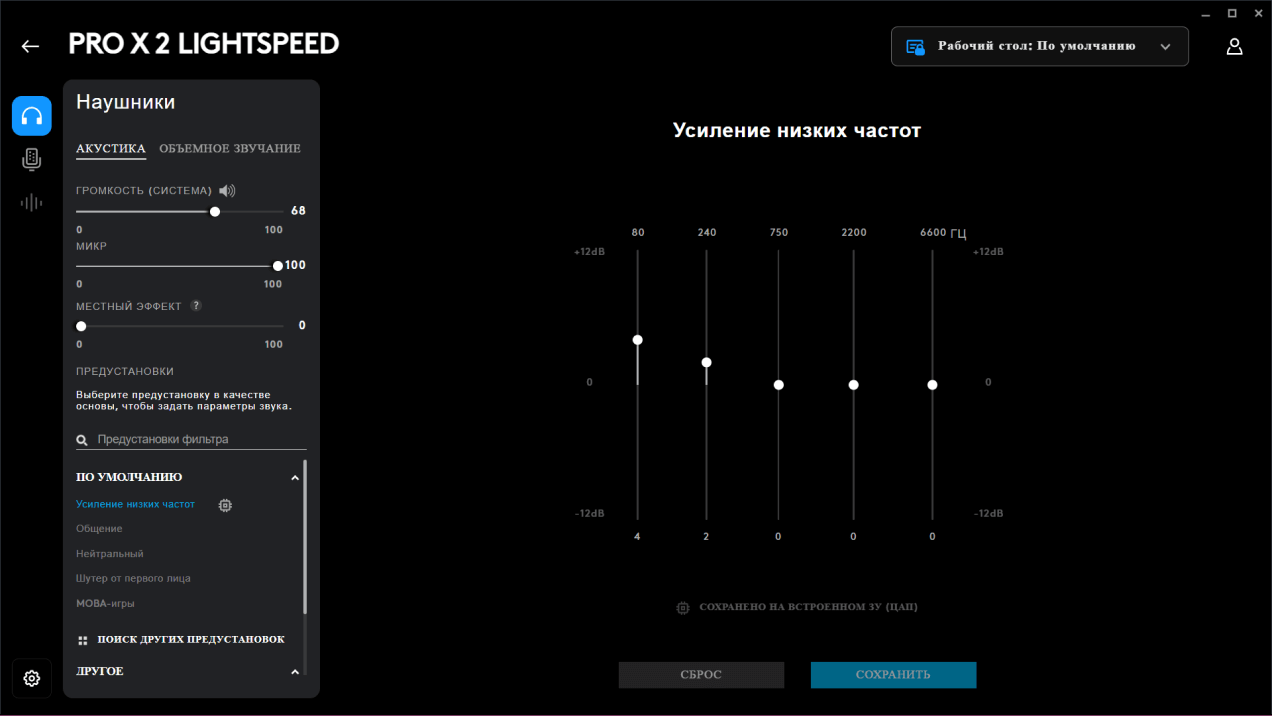Open settings gear at bottom left
The image size is (1272, 716).
click(32, 679)
